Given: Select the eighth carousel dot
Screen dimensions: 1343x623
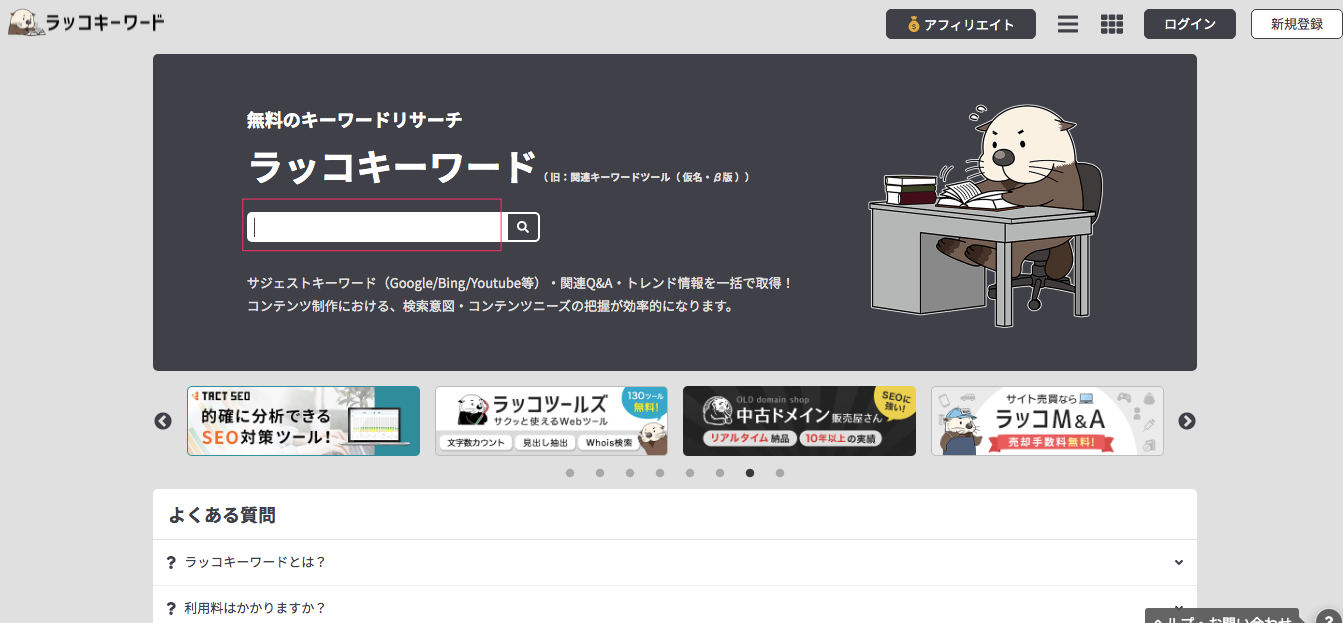Looking at the screenshot, I should [x=780, y=473].
